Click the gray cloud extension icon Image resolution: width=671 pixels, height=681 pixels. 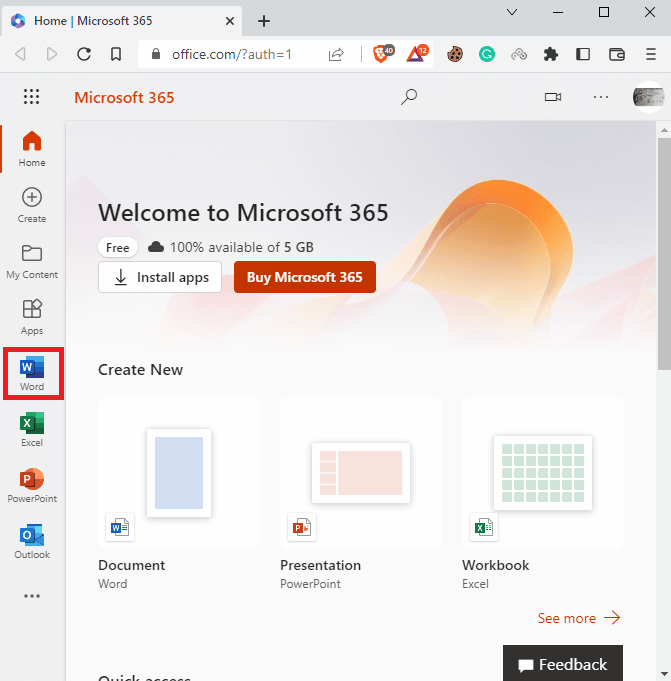(x=519, y=54)
